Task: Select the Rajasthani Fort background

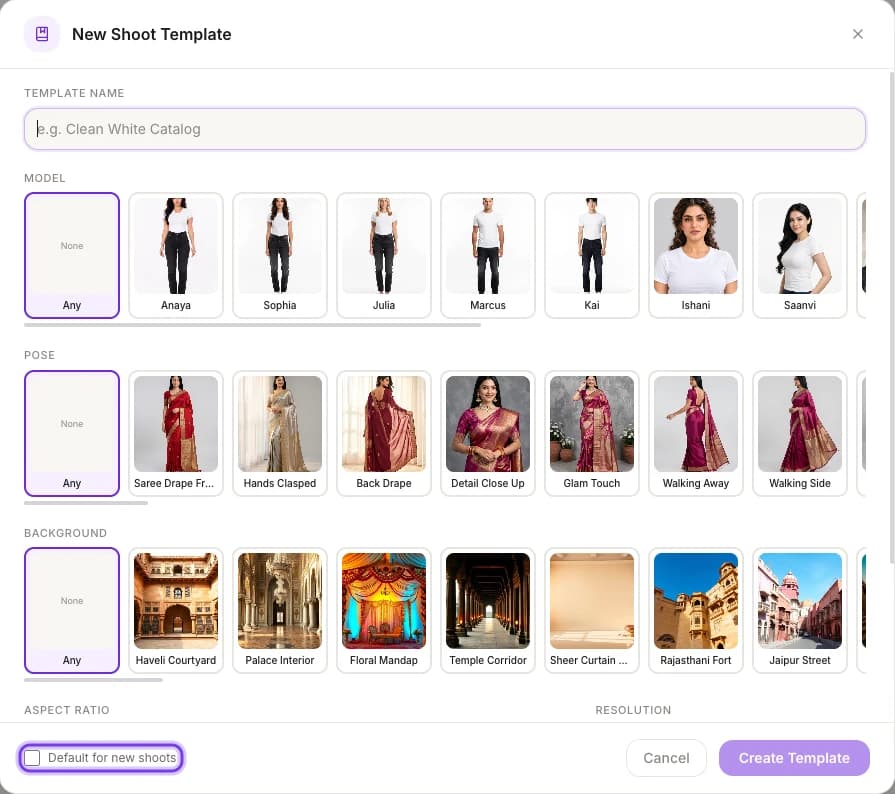Action: (x=696, y=610)
